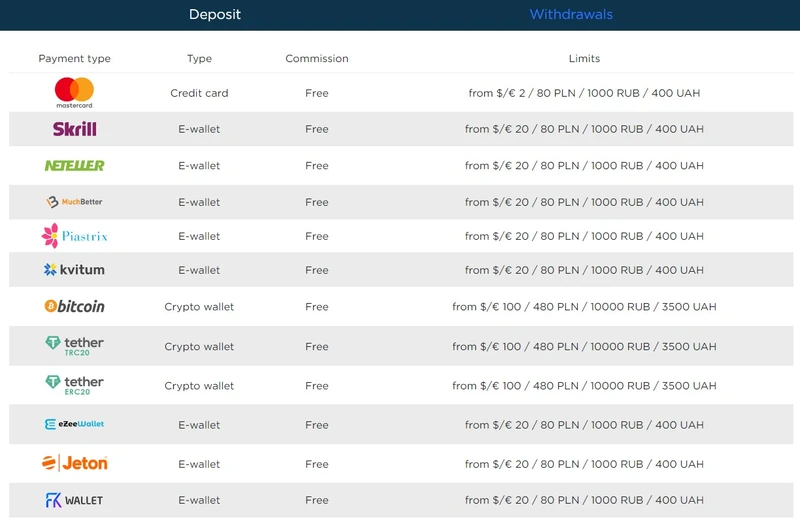Click the Limits column header
The width and height of the screenshot is (800, 520).
point(584,59)
